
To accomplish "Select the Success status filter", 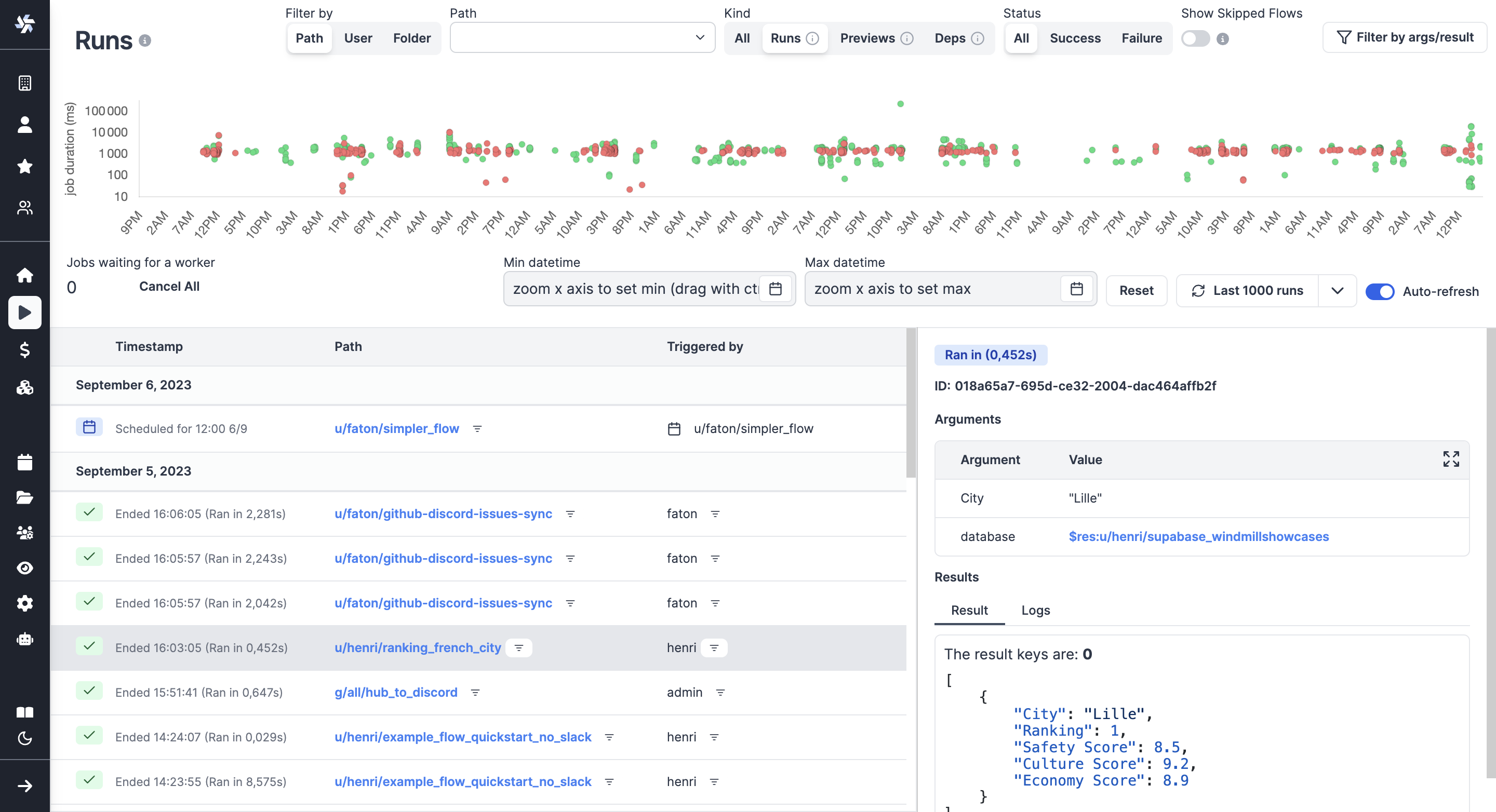I will click(x=1075, y=38).
